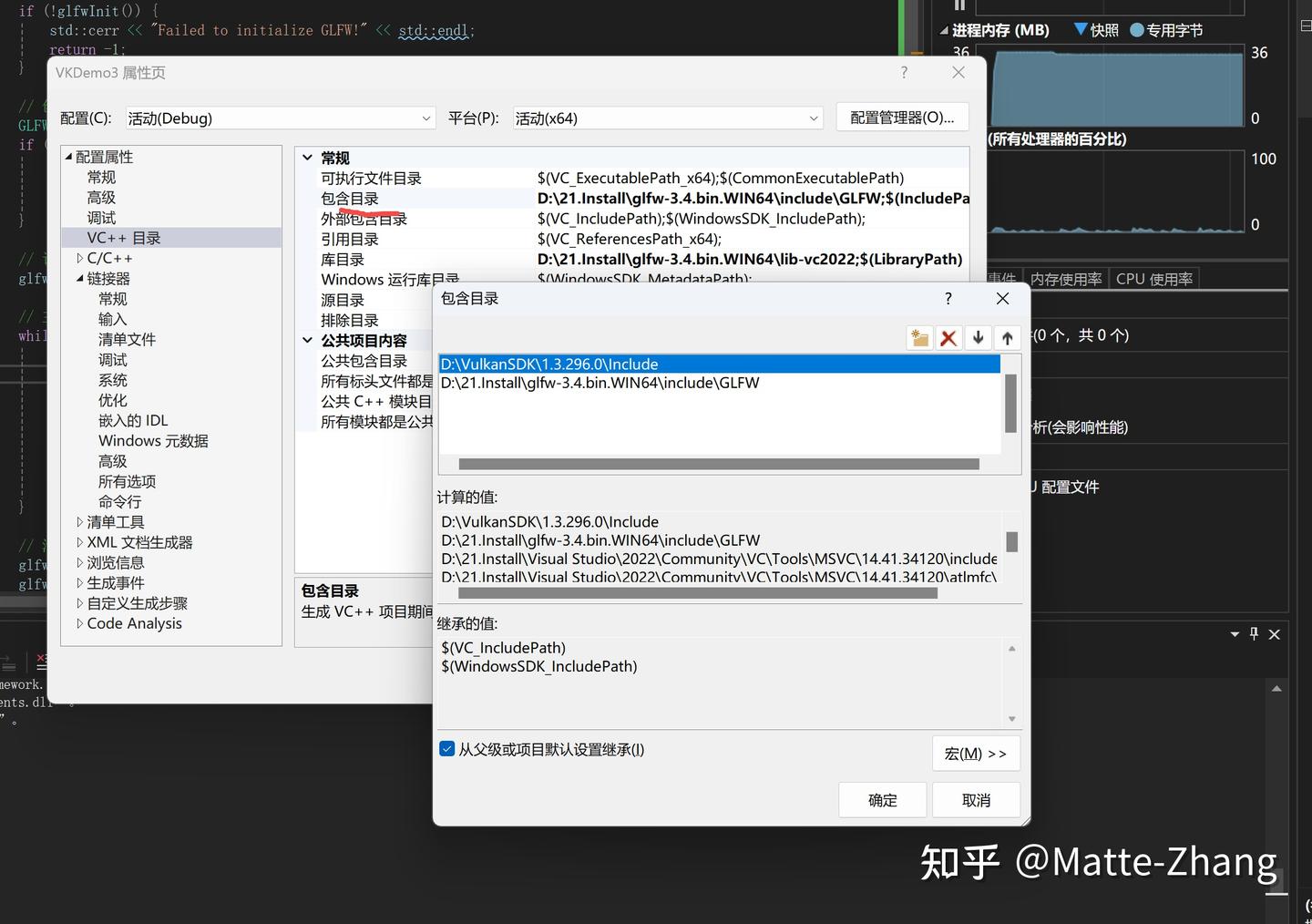
Task: Switch to the 内存使用率 tab
Action: 1066,278
